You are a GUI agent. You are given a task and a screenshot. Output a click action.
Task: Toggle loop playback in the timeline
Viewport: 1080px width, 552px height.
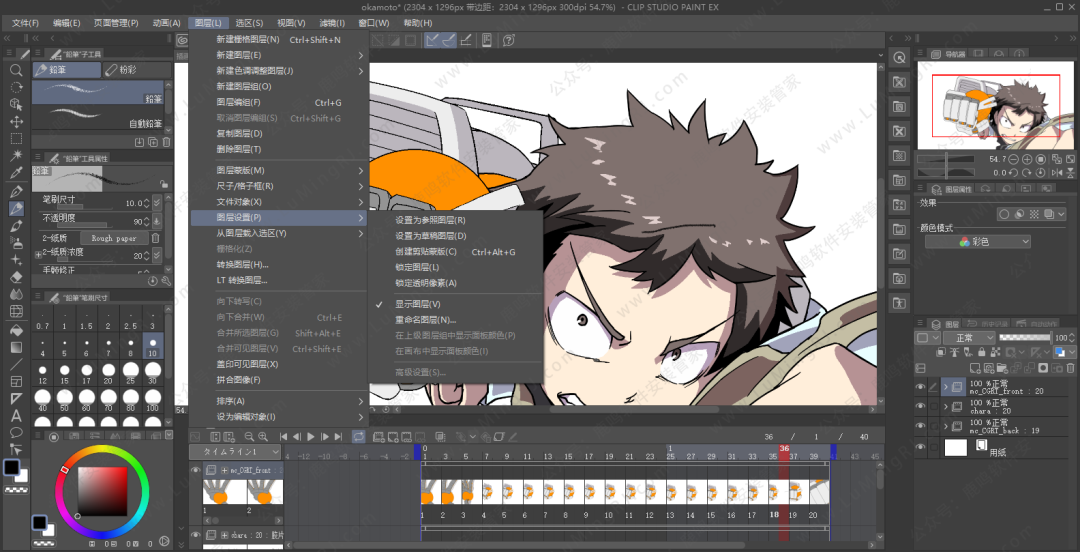pyautogui.click(x=358, y=436)
